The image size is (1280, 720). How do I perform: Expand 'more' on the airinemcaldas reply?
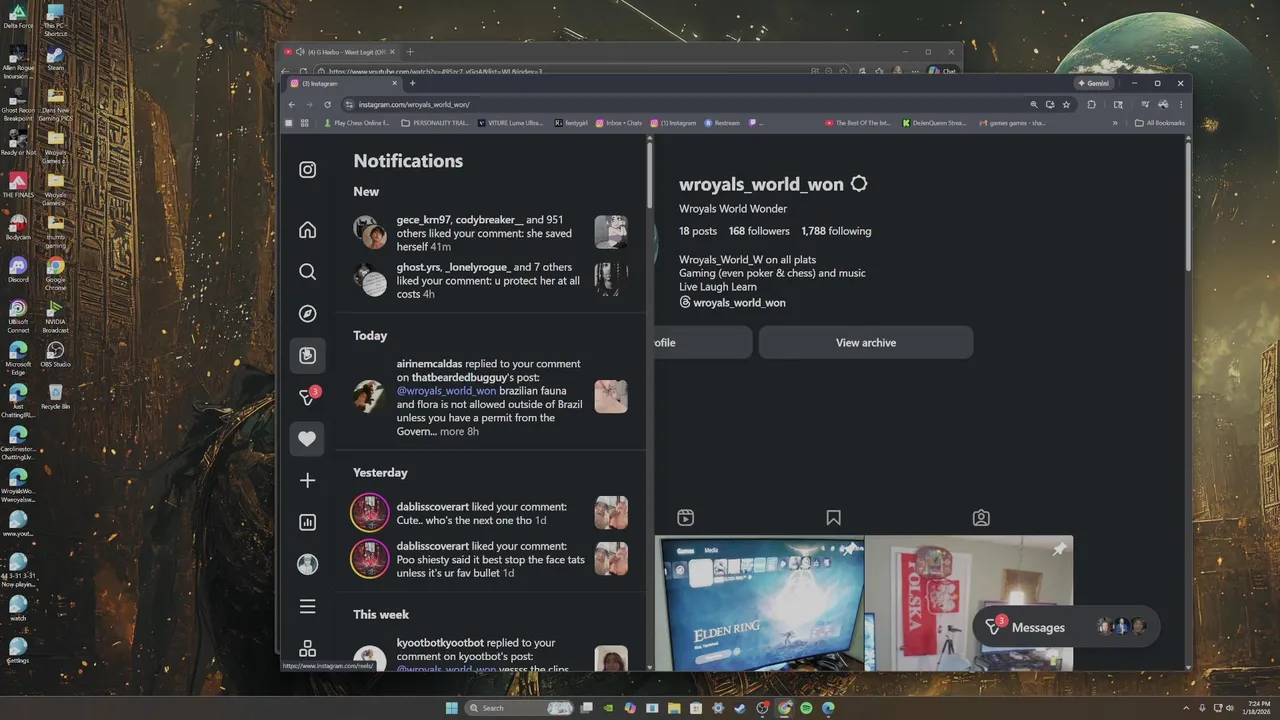tap(452, 432)
